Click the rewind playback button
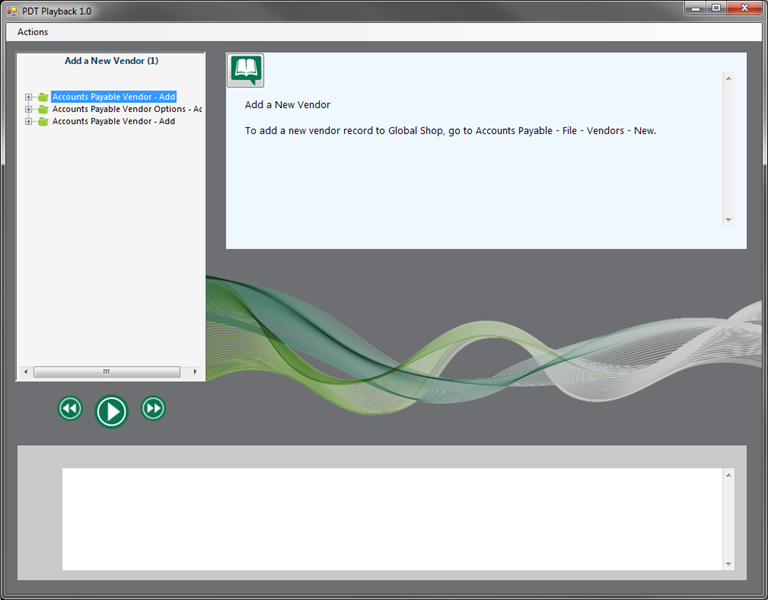Image resolution: width=768 pixels, height=600 pixels. click(x=70, y=408)
